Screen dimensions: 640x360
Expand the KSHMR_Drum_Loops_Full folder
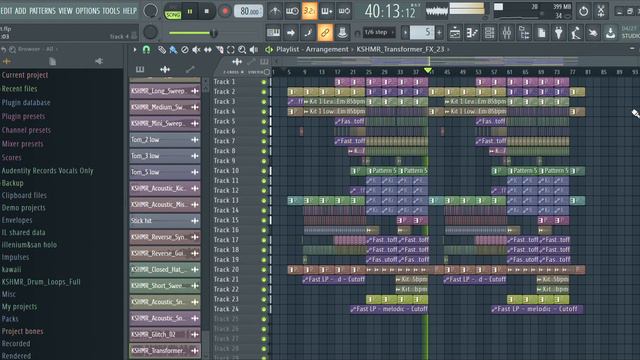[x=41, y=282]
